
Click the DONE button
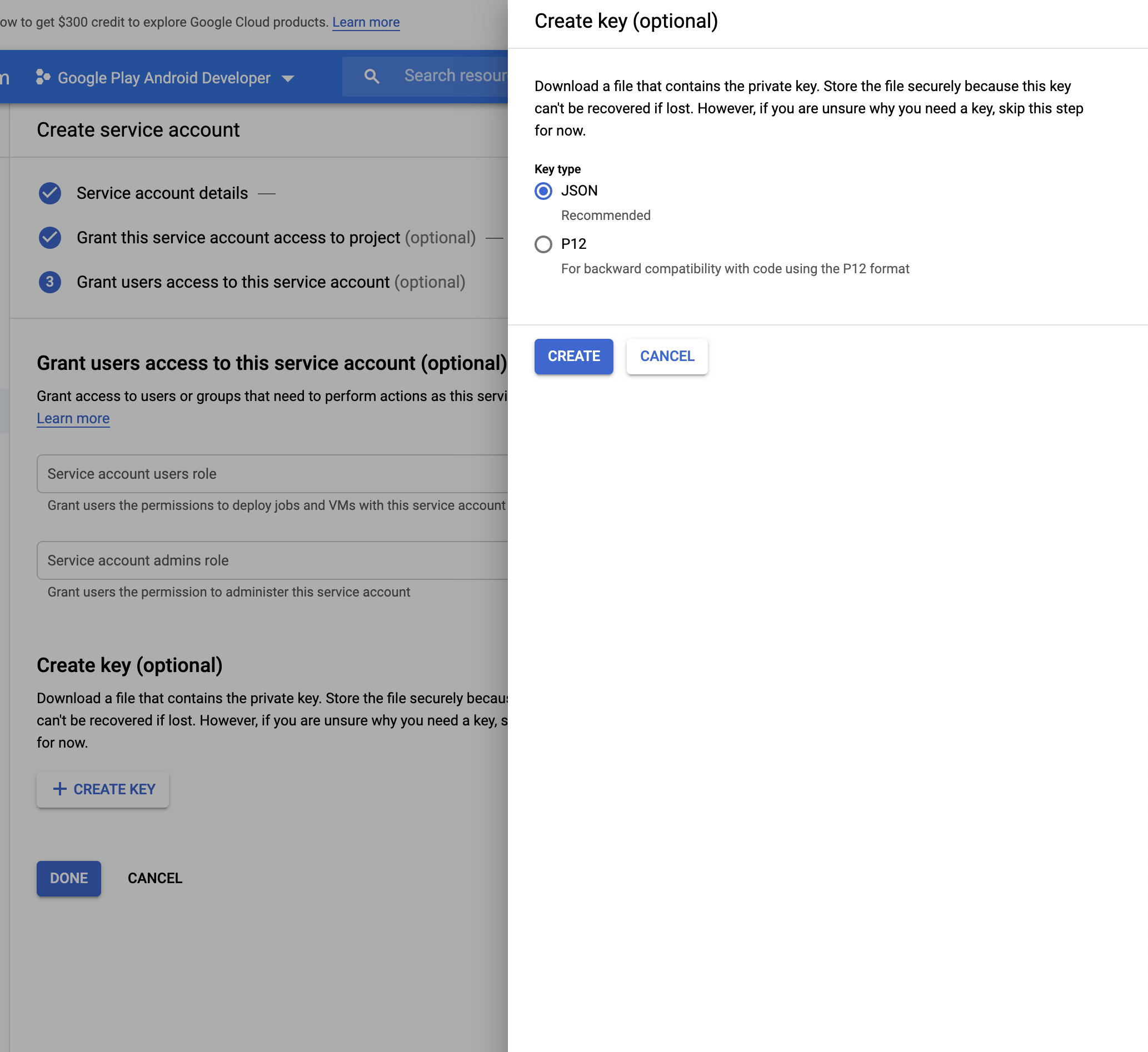[68, 878]
